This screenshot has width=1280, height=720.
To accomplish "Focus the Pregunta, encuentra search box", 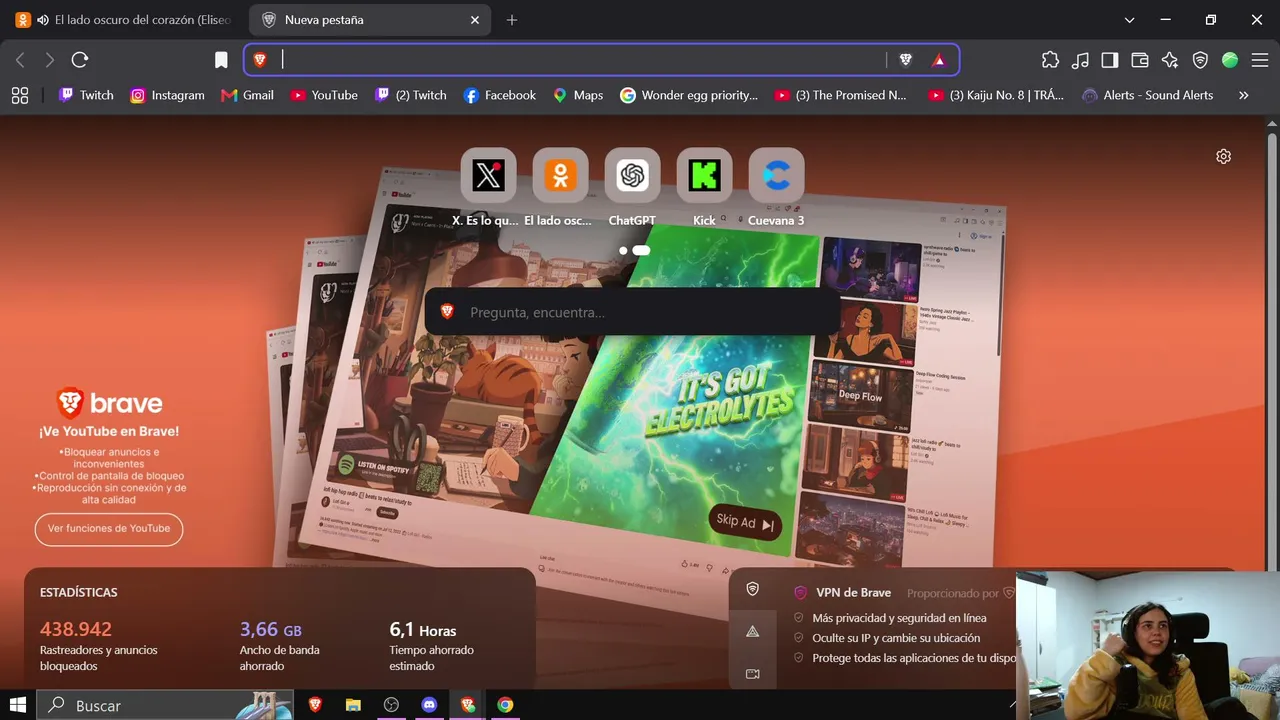I will click(632, 312).
